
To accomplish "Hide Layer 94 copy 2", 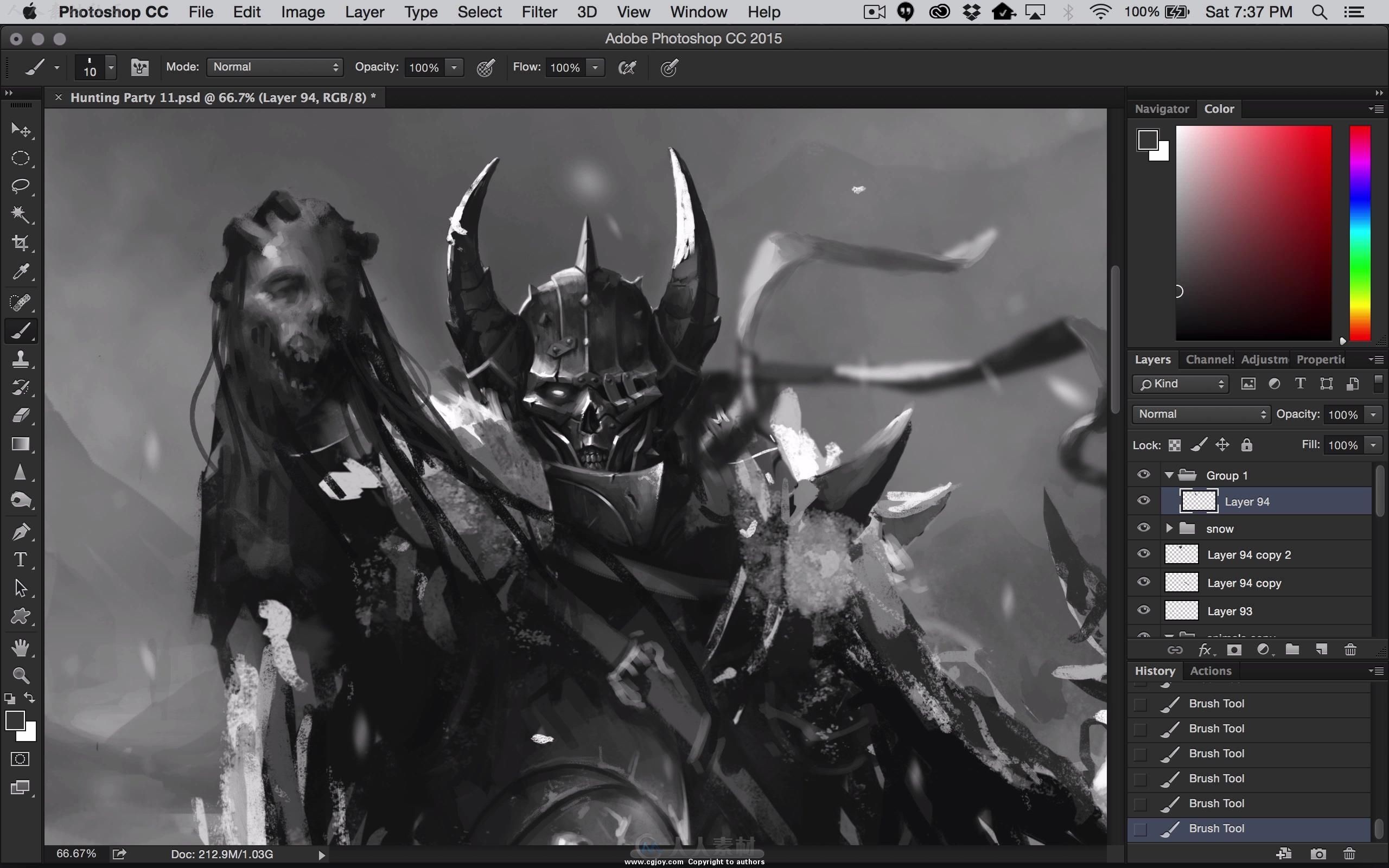I will (x=1143, y=554).
